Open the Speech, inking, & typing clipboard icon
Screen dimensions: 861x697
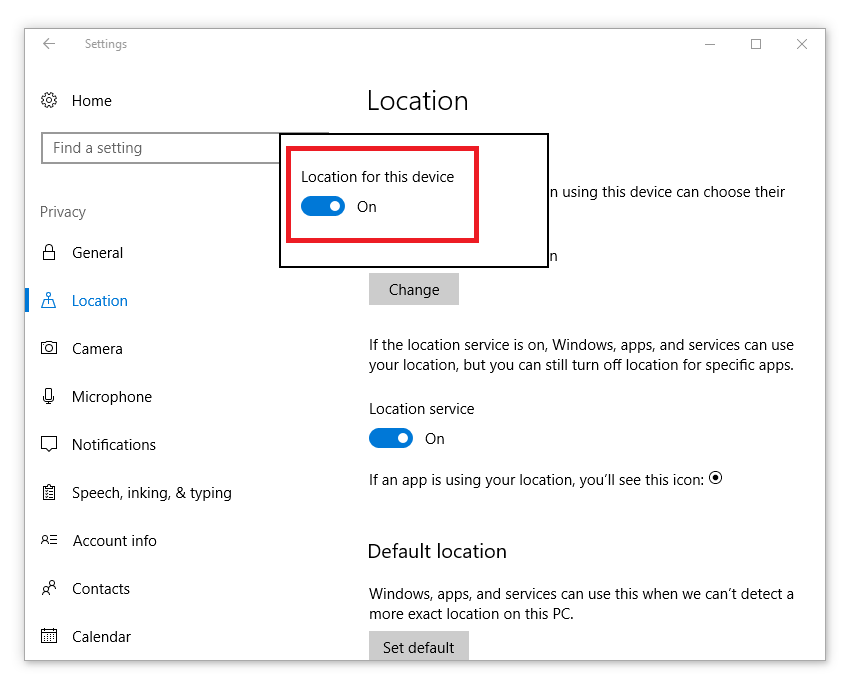(x=49, y=492)
